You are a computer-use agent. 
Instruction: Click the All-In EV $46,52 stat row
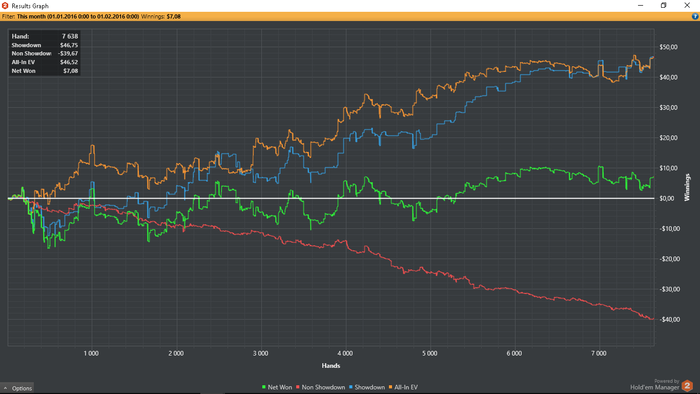(x=45, y=62)
